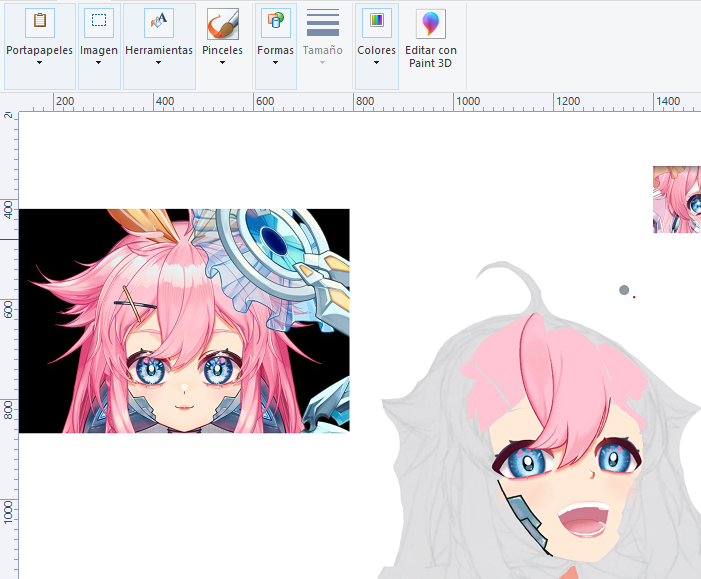The width and height of the screenshot is (701, 579).
Task: Click the pasted reference image with black background
Action: pyautogui.click(x=184, y=321)
